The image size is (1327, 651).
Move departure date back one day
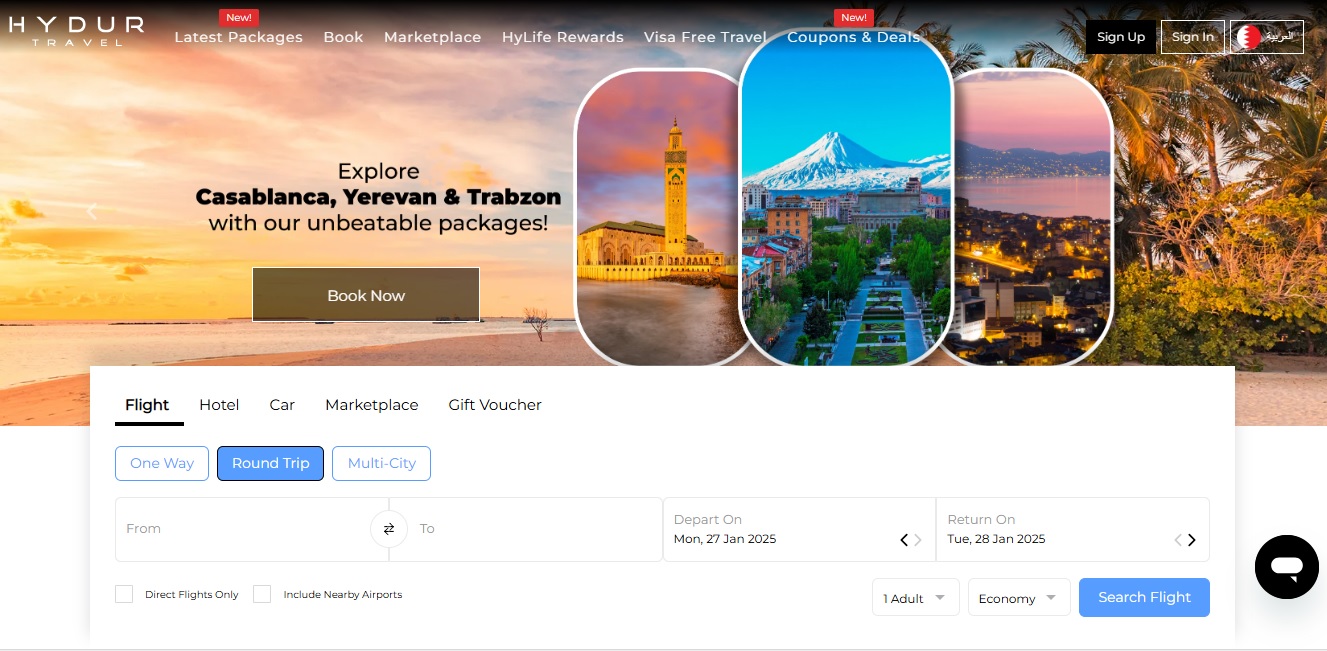point(904,540)
